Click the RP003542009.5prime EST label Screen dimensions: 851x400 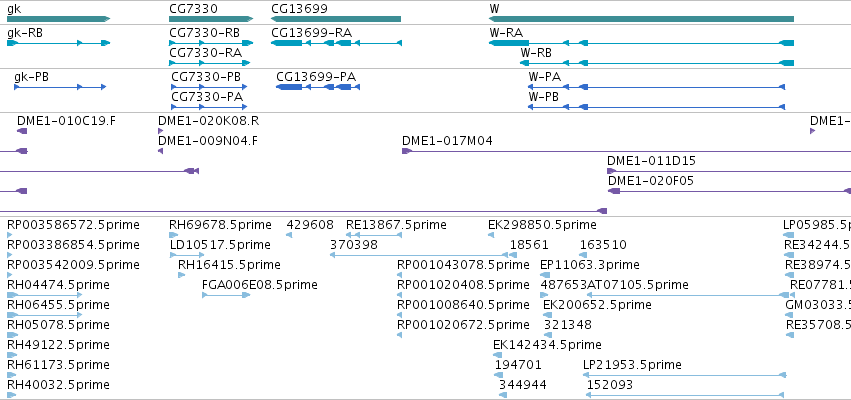73,265
